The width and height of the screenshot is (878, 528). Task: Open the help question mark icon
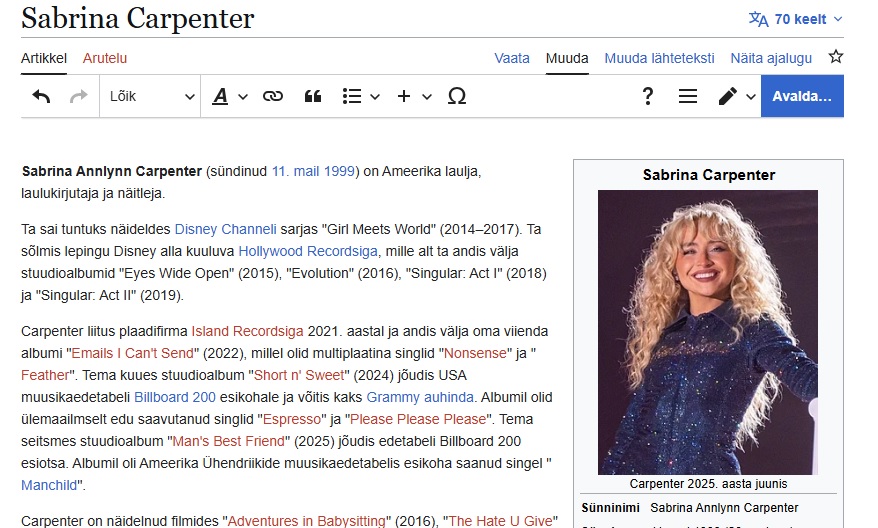(x=648, y=96)
